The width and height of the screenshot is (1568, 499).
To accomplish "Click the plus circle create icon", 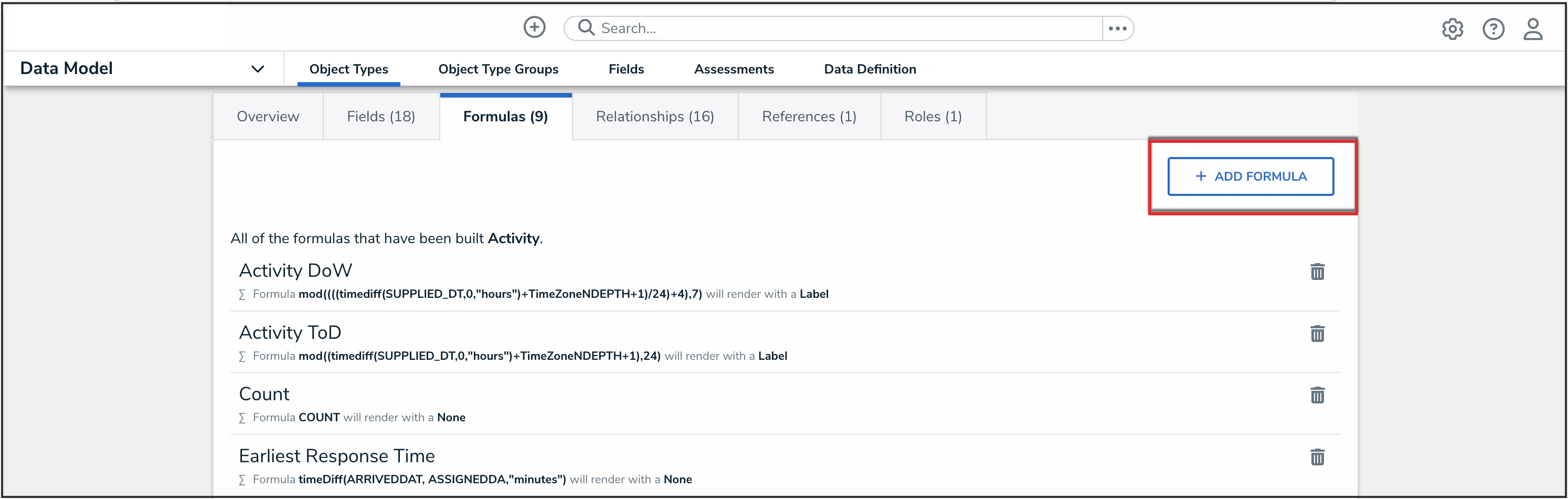I will pos(534,27).
